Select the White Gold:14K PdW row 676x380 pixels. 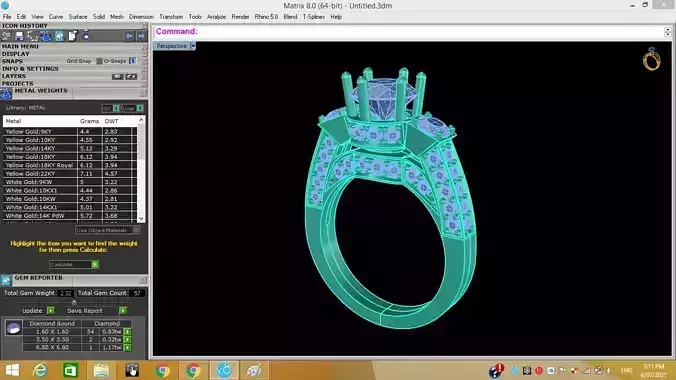click(70, 216)
